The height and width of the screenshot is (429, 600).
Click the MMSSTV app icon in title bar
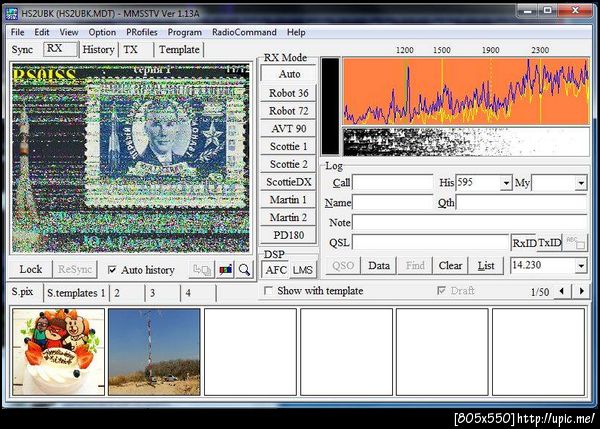coord(12,13)
